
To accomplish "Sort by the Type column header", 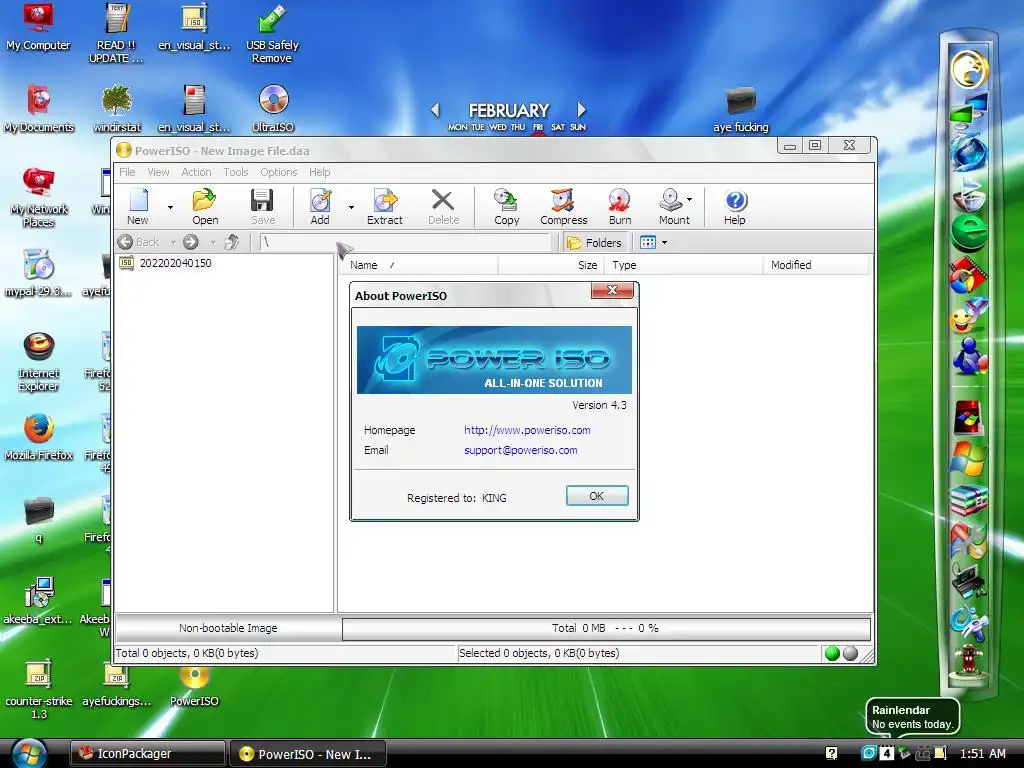I will point(684,264).
